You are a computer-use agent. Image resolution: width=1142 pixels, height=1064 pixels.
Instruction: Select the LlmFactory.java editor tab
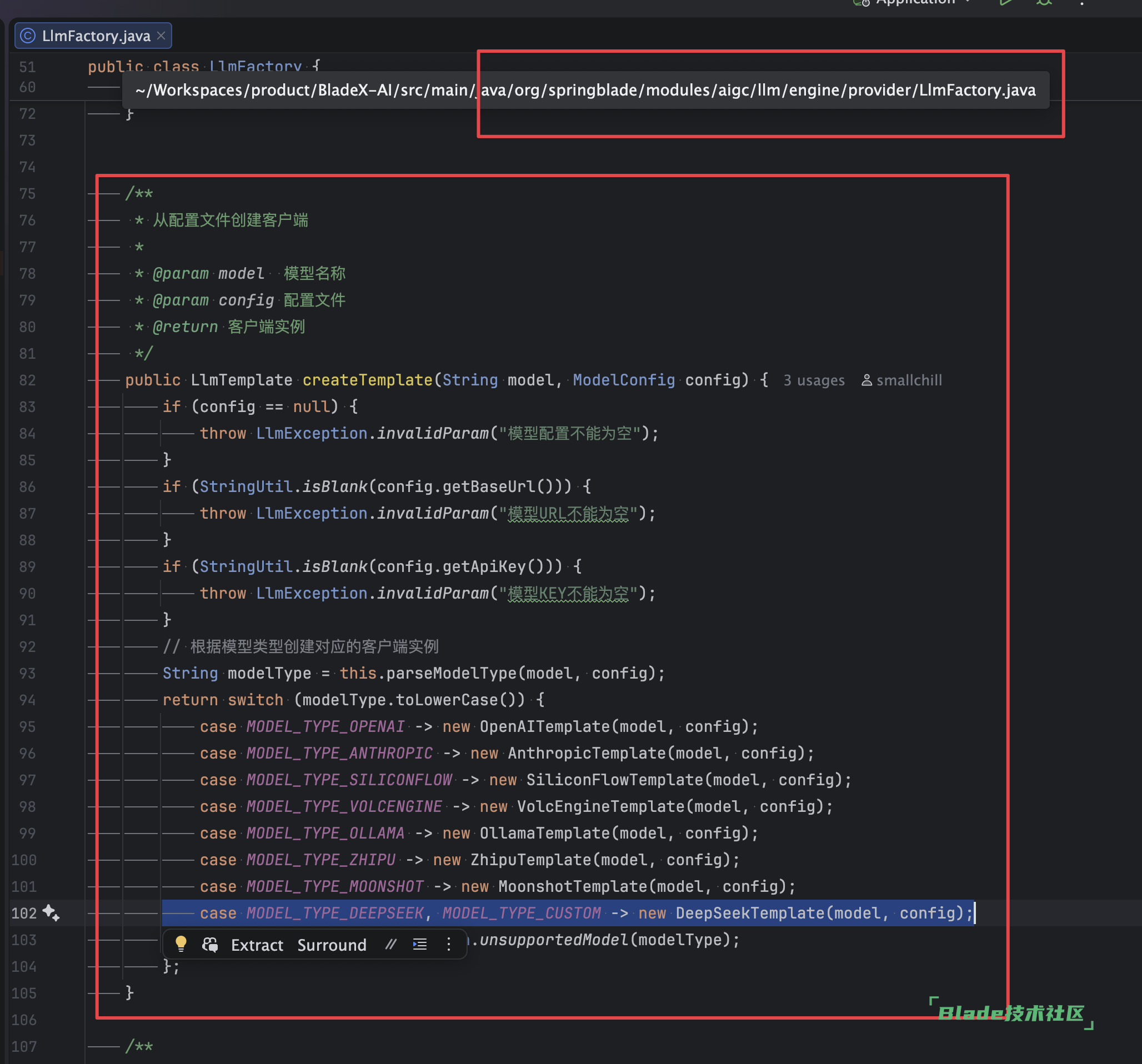(96, 36)
